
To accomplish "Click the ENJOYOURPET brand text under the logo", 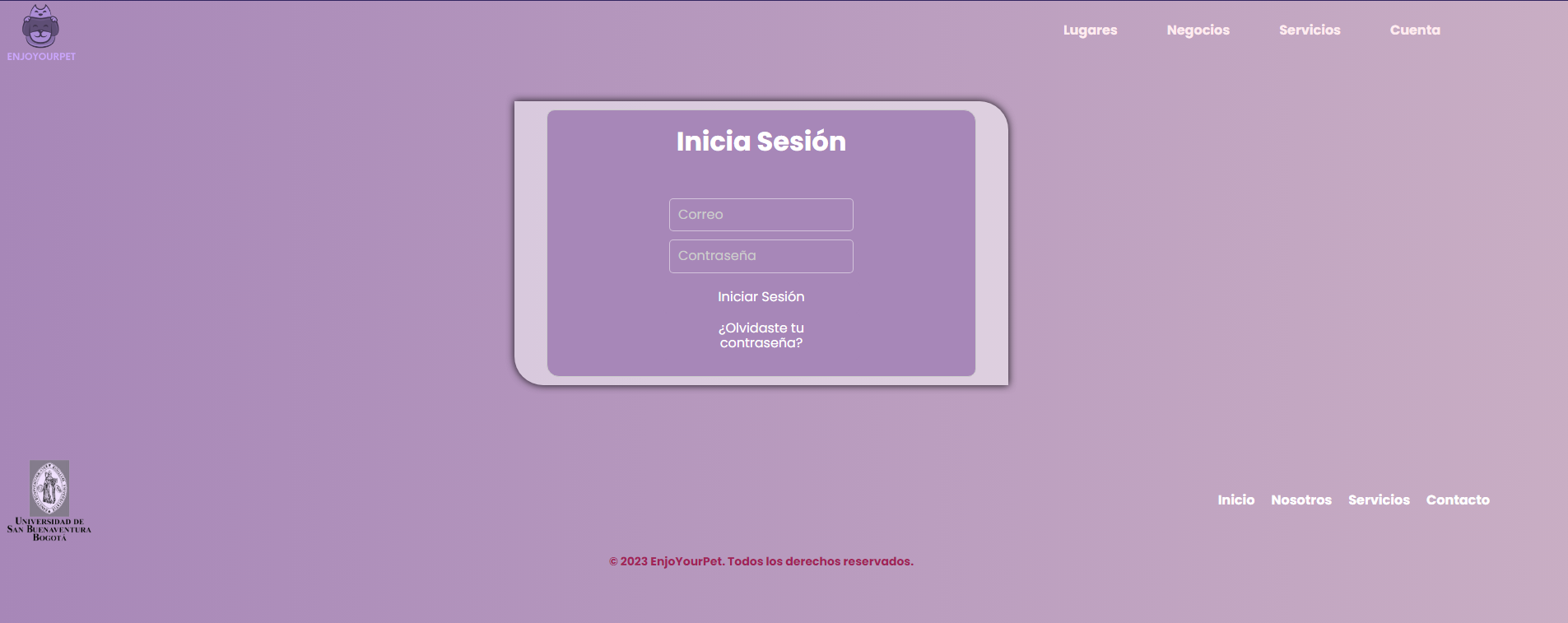I will [41, 57].
